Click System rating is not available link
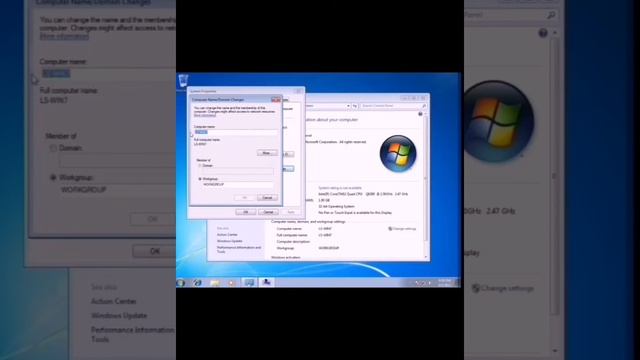The image size is (640, 360). coord(340,188)
